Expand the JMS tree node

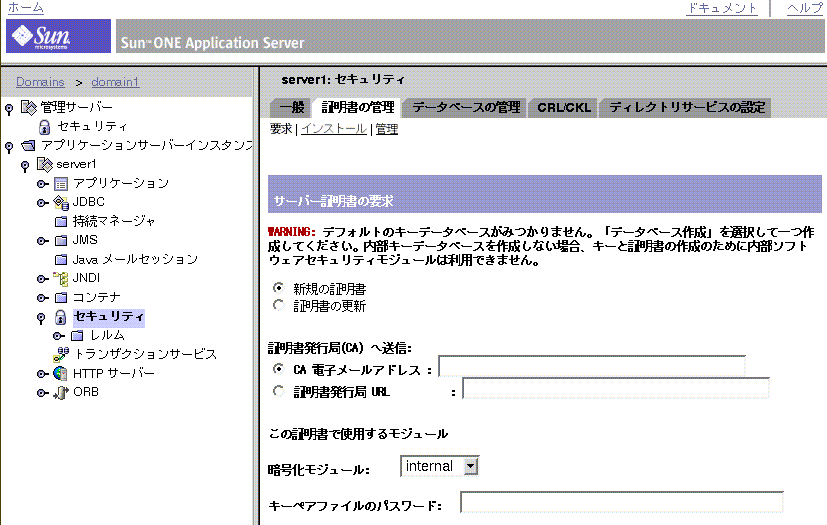[x=42, y=241]
